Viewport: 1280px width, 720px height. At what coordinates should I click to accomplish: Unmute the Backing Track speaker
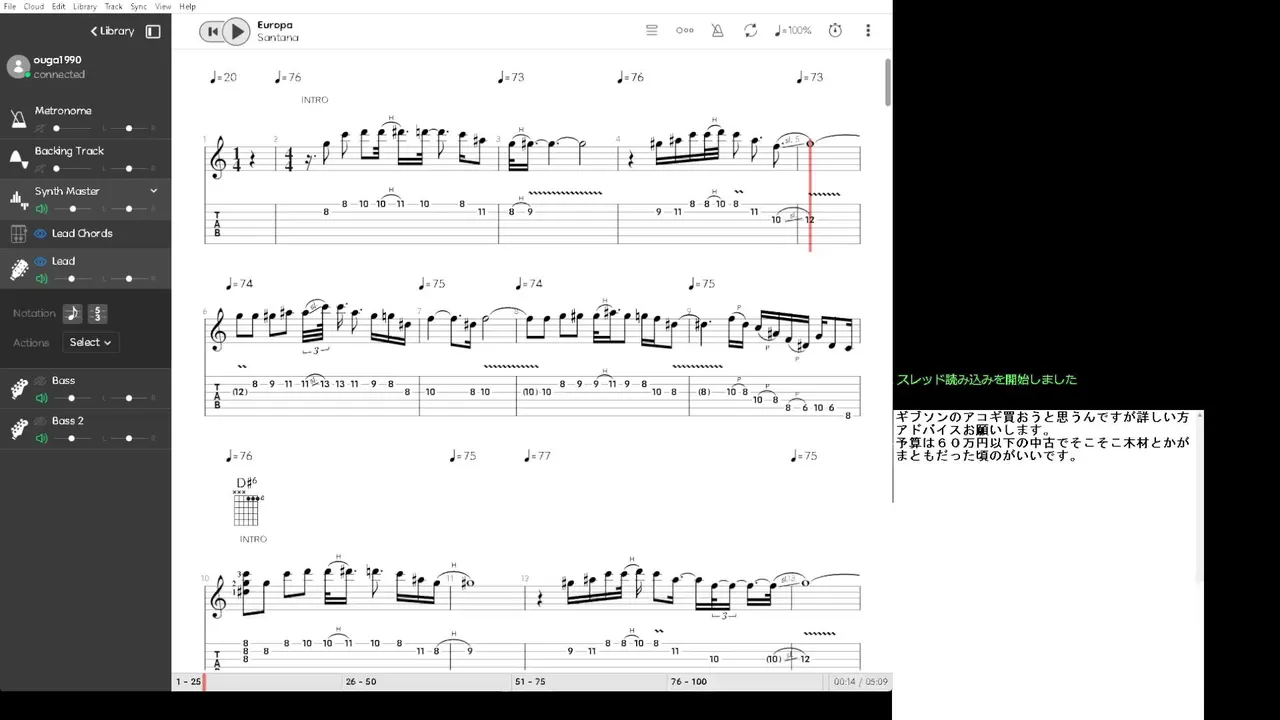tap(41, 168)
